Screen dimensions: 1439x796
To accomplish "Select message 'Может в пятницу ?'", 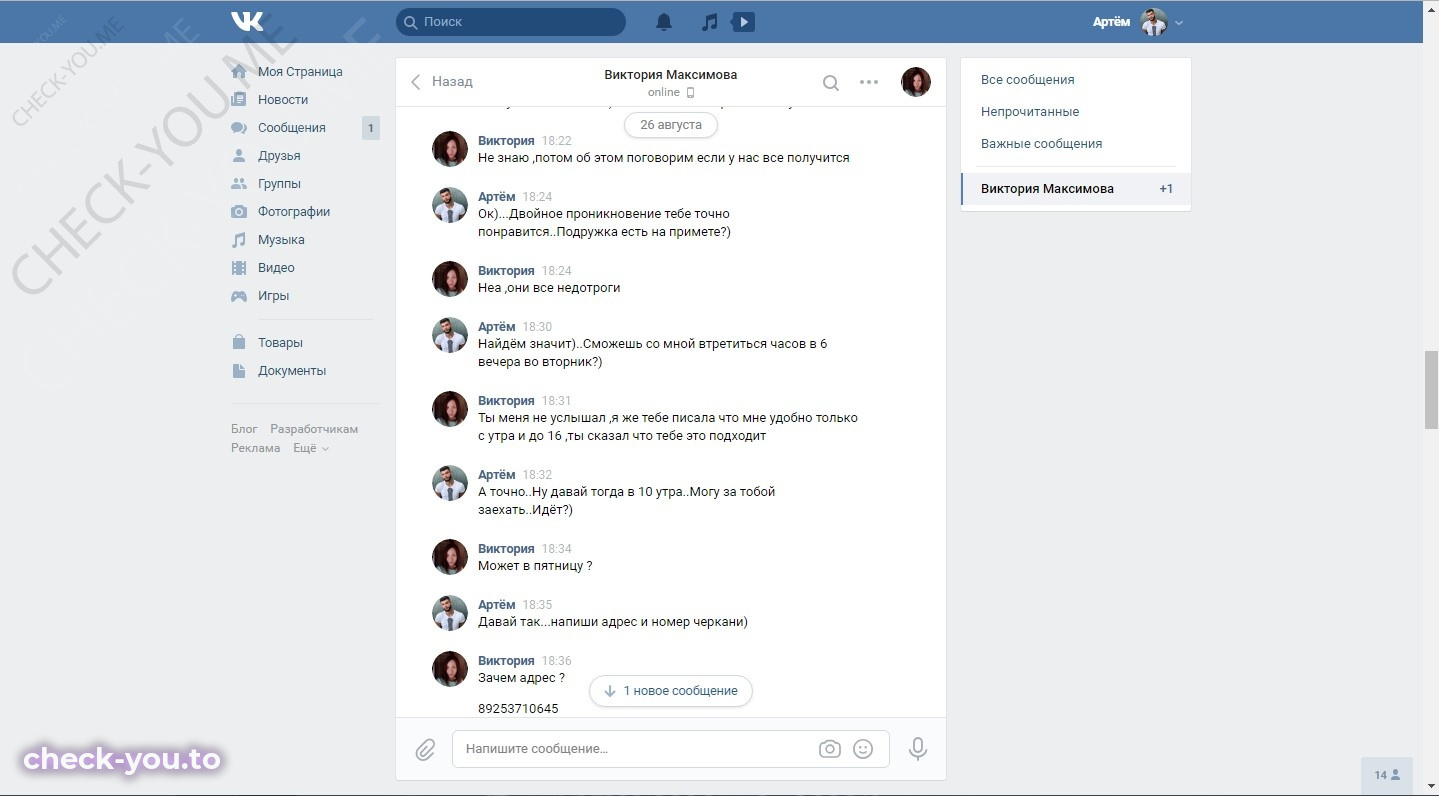I will pos(535,566).
